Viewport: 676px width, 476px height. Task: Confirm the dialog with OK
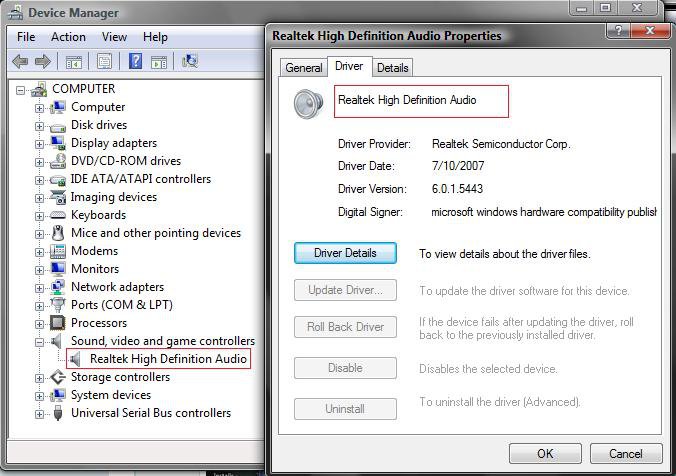tap(545, 454)
